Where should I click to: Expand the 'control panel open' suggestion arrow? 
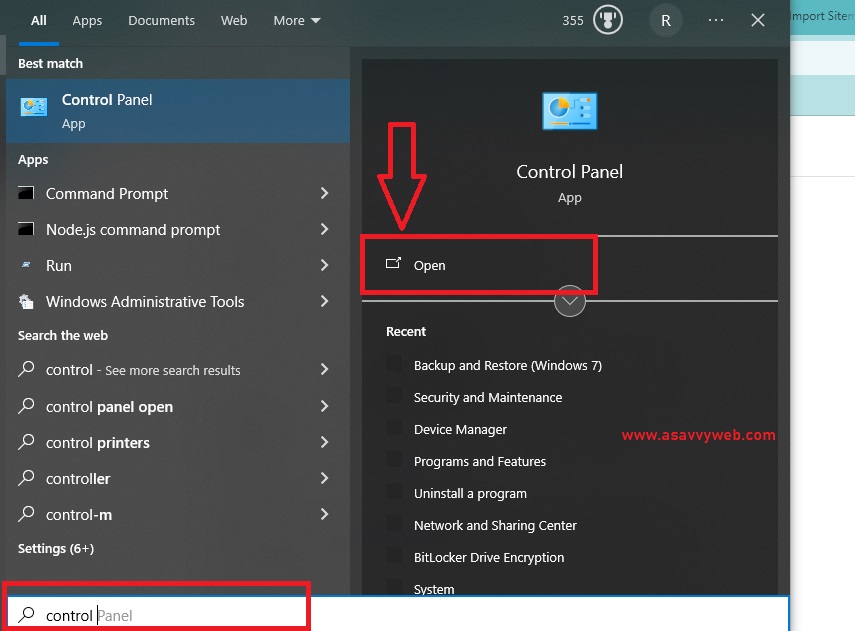(324, 406)
